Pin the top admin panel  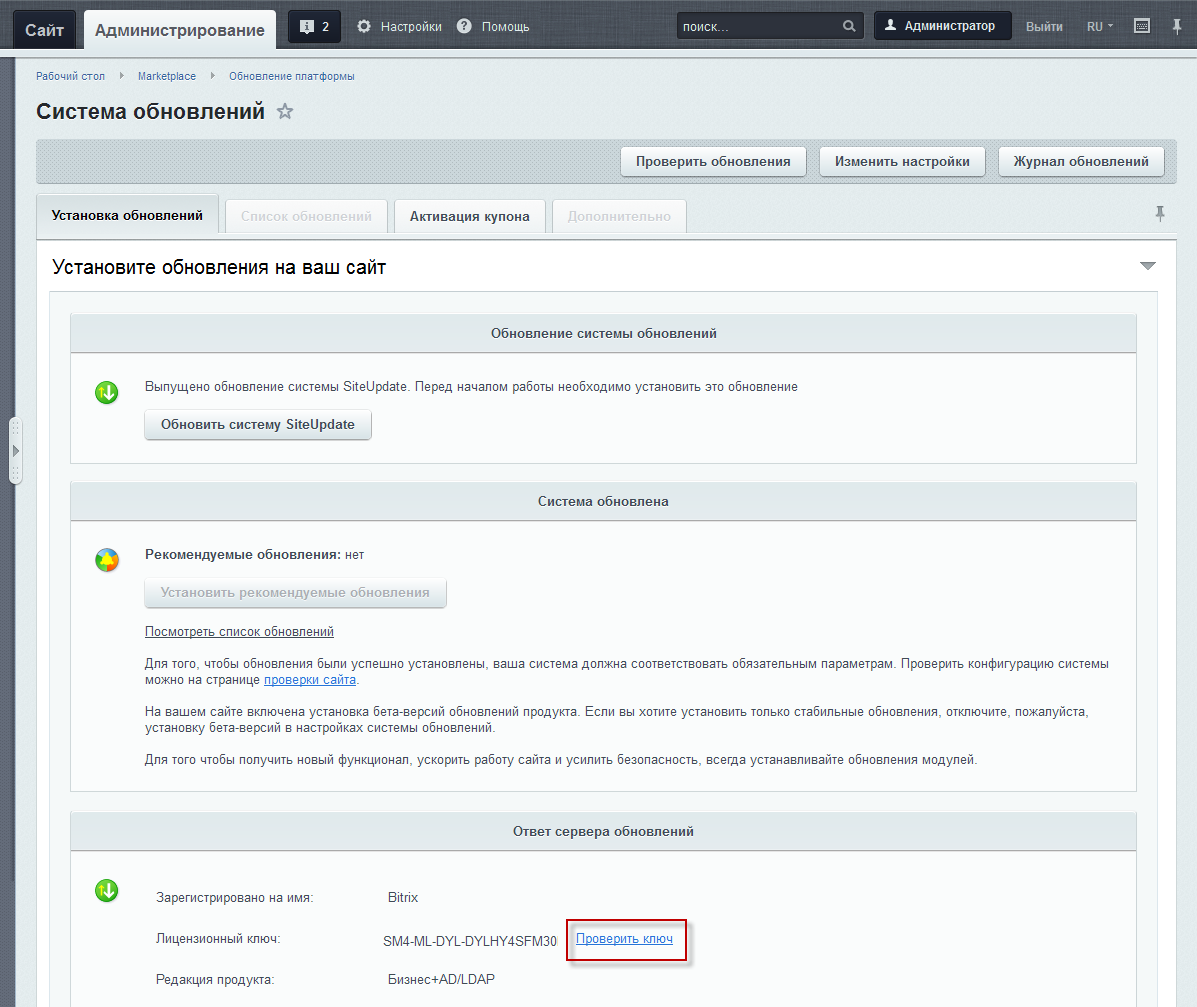tap(1177, 27)
